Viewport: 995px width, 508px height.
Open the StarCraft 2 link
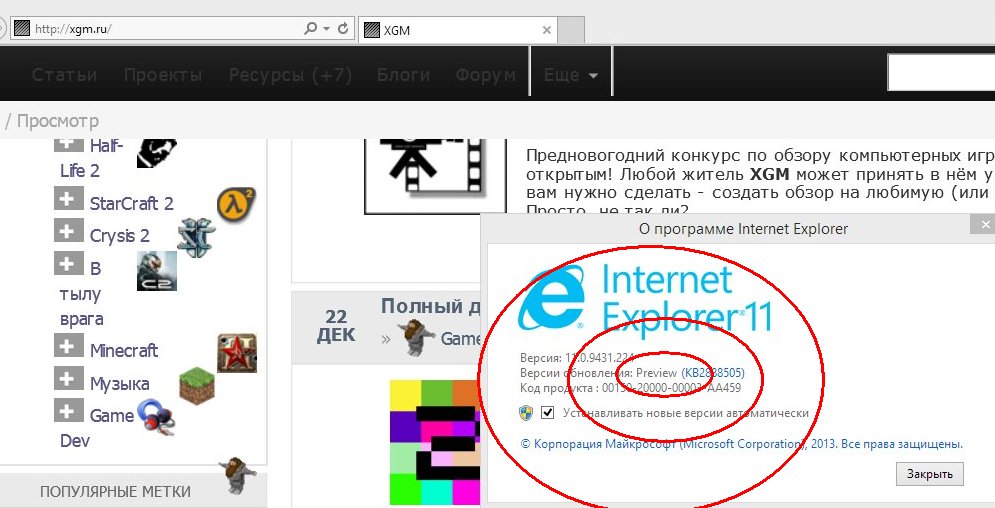coord(131,204)
